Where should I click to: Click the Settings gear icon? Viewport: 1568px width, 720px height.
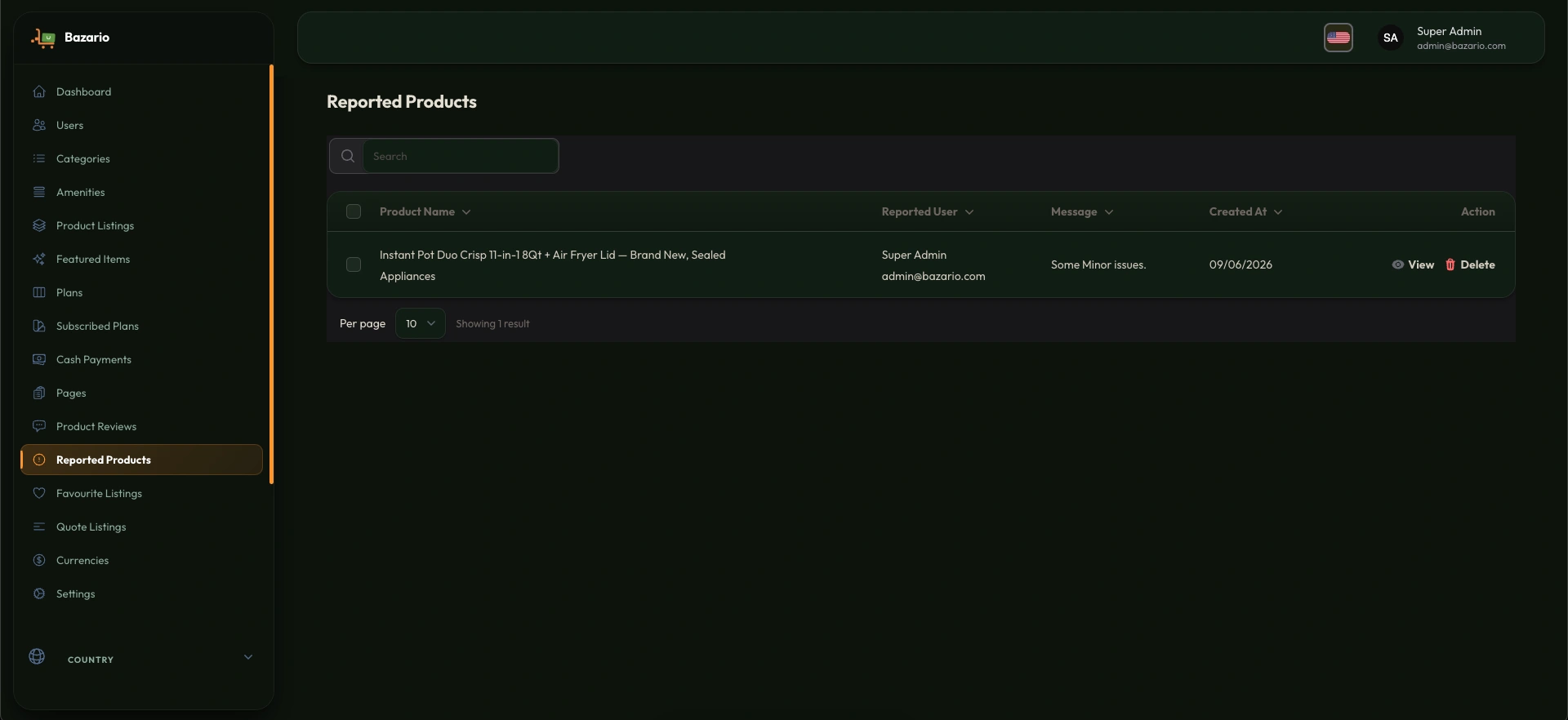pyautogui.click(x=39, y=593)
